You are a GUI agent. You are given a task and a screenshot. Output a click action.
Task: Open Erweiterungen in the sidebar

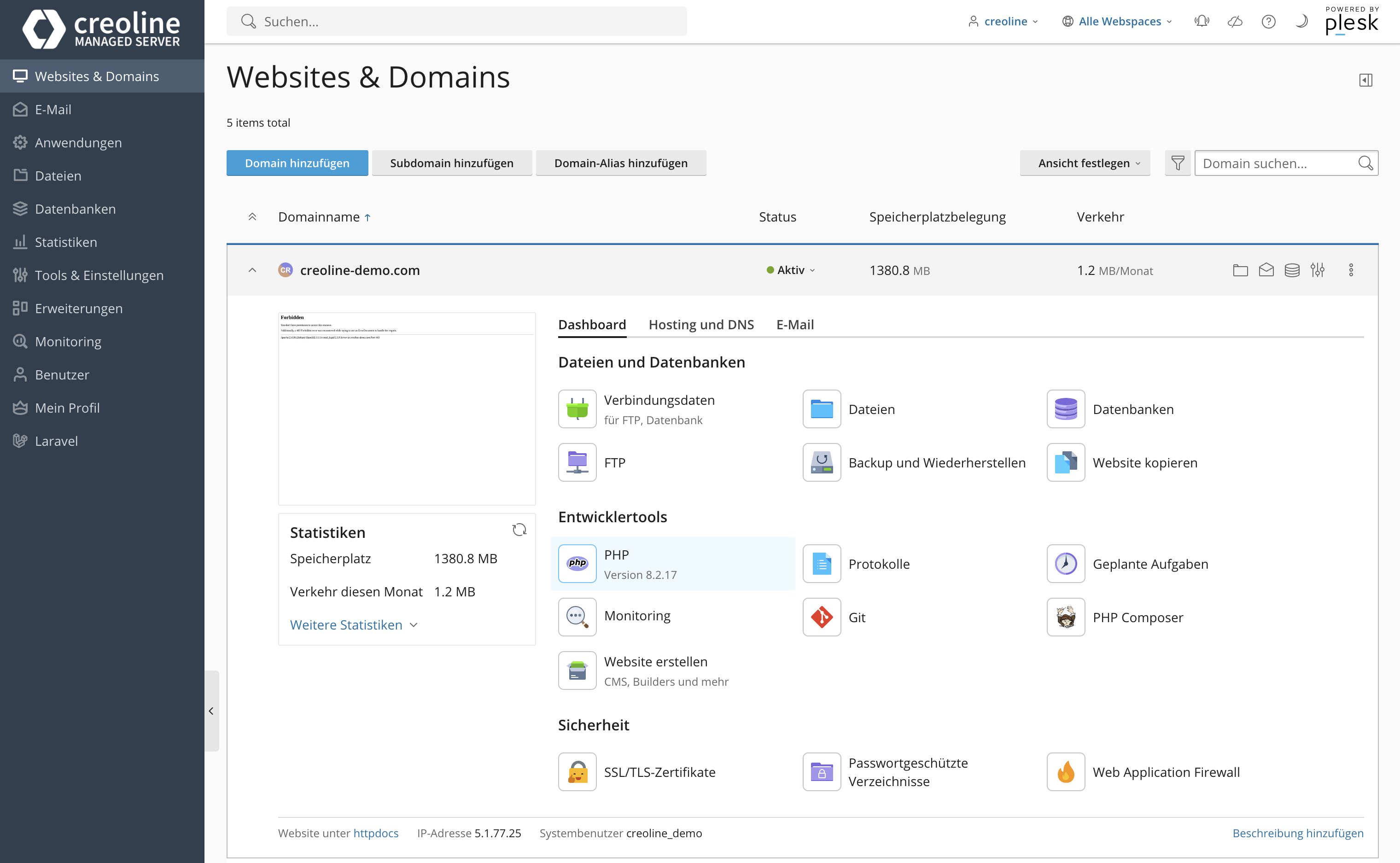102,308
